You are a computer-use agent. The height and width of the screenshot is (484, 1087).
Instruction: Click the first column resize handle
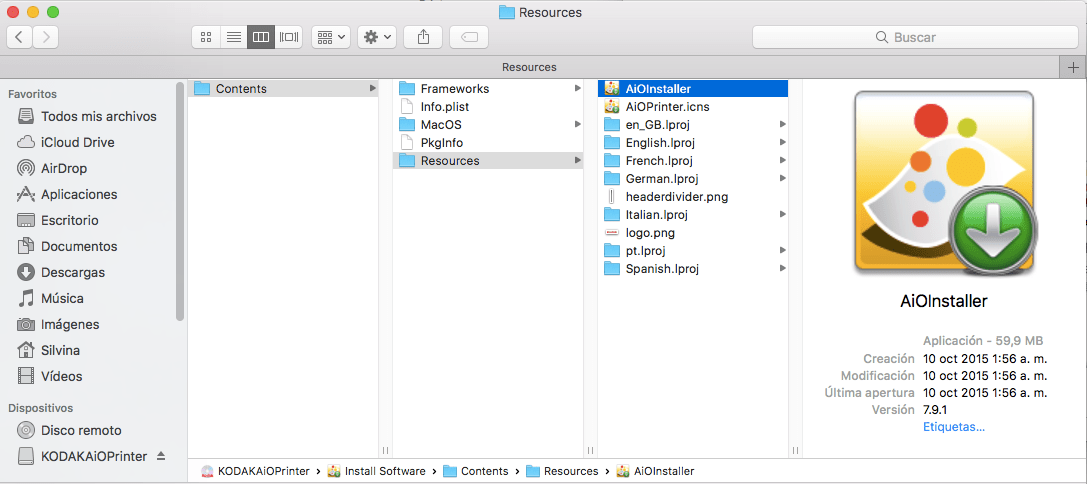[385, 450]
